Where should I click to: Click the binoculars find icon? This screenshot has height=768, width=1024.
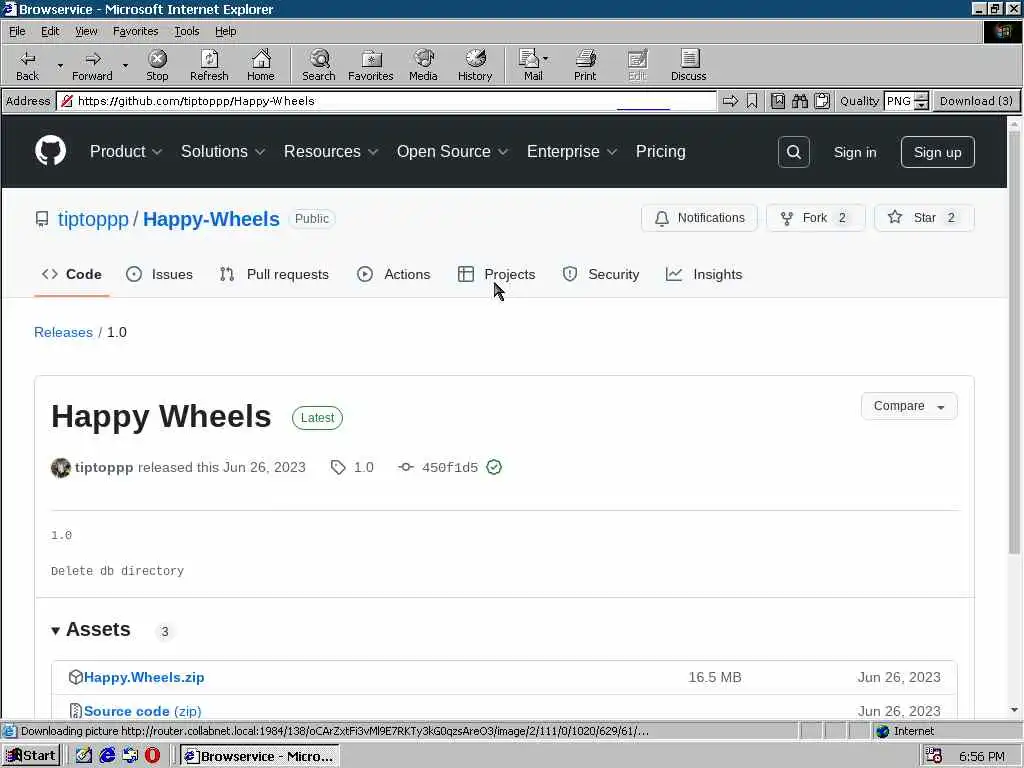pyautogui.click(x=799, y=101)
